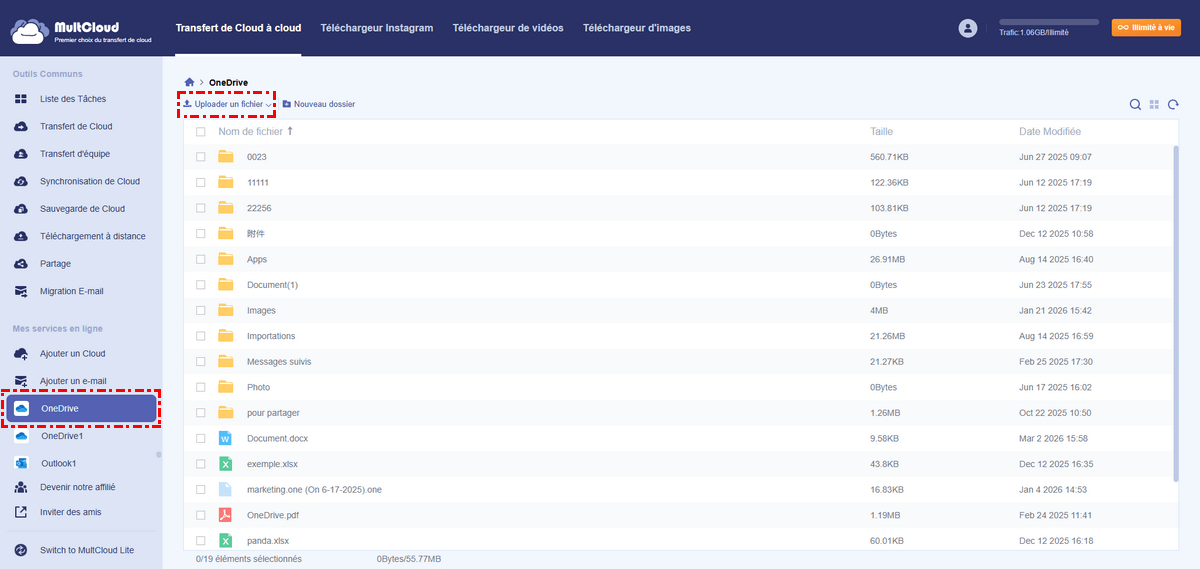
Task: Open the Téléchargeur de vidéos tab
Action: pos(508,28)
